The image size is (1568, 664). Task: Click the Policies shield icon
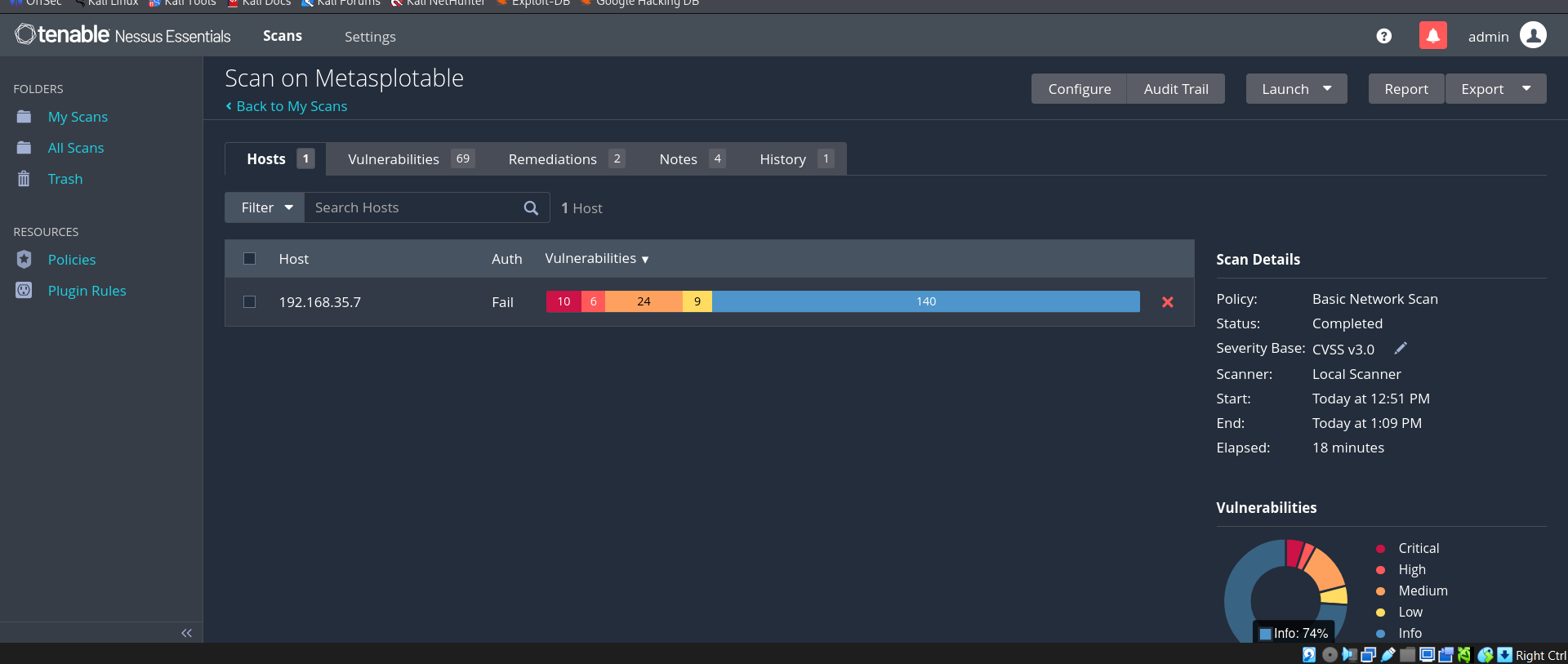24,260
